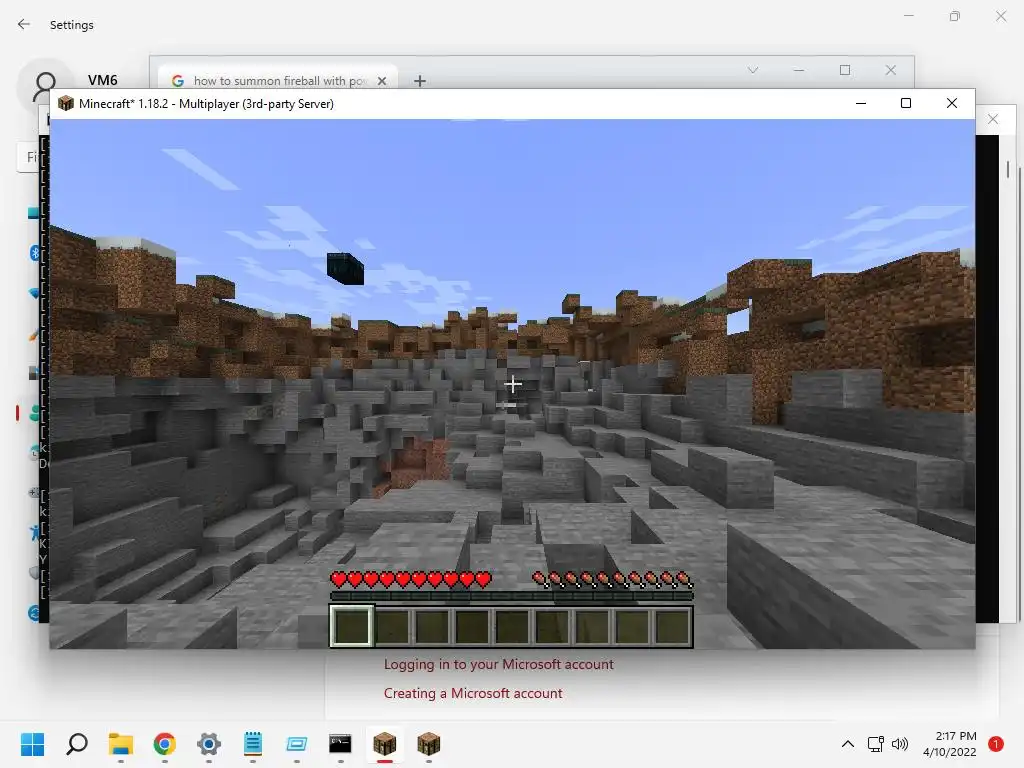1024x768 pixels.
Task: Open network status tray icon
Action: 876,744
